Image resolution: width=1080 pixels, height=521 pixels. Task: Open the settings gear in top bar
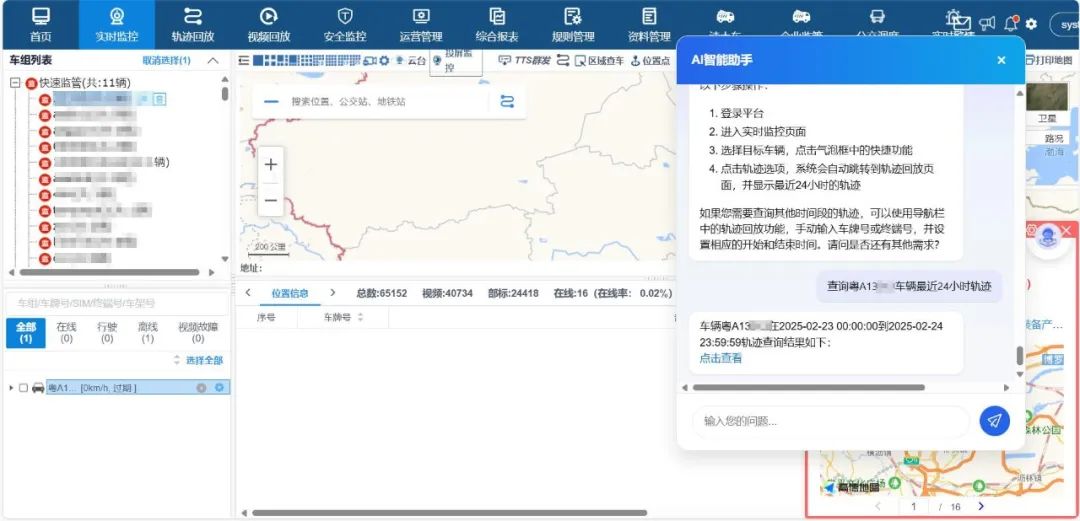coord(1031,24)
